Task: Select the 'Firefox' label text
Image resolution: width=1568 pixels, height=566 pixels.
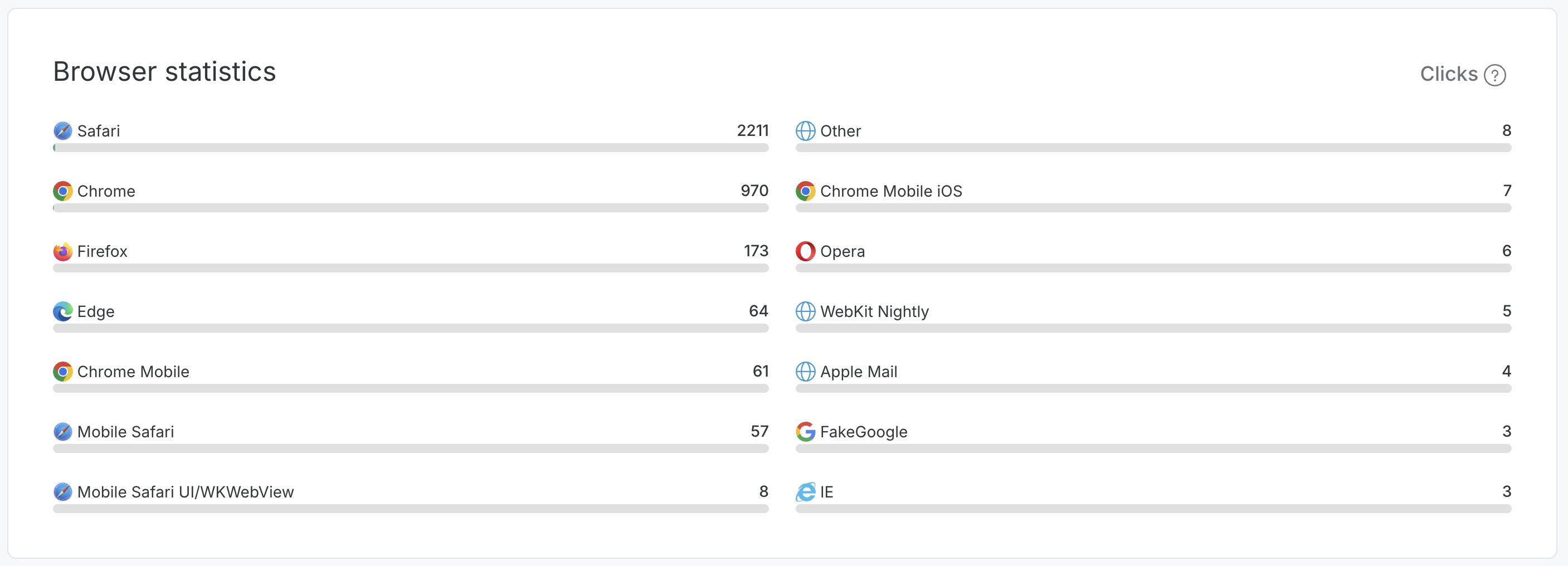Action: point(103,251)
